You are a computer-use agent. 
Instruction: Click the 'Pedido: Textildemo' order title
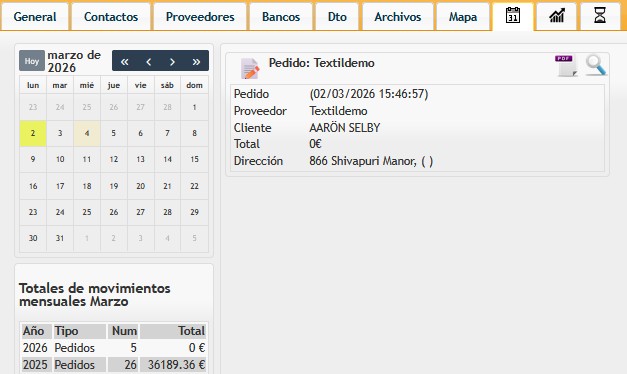click(x=321, y=63)
